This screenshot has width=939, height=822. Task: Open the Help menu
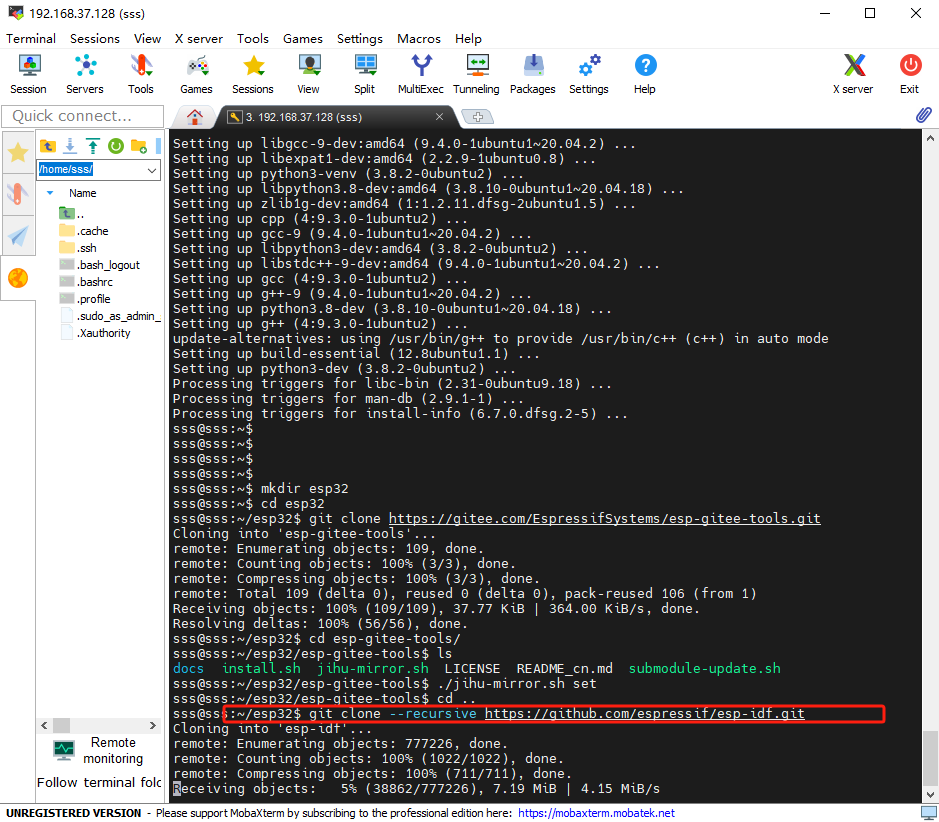468,38
